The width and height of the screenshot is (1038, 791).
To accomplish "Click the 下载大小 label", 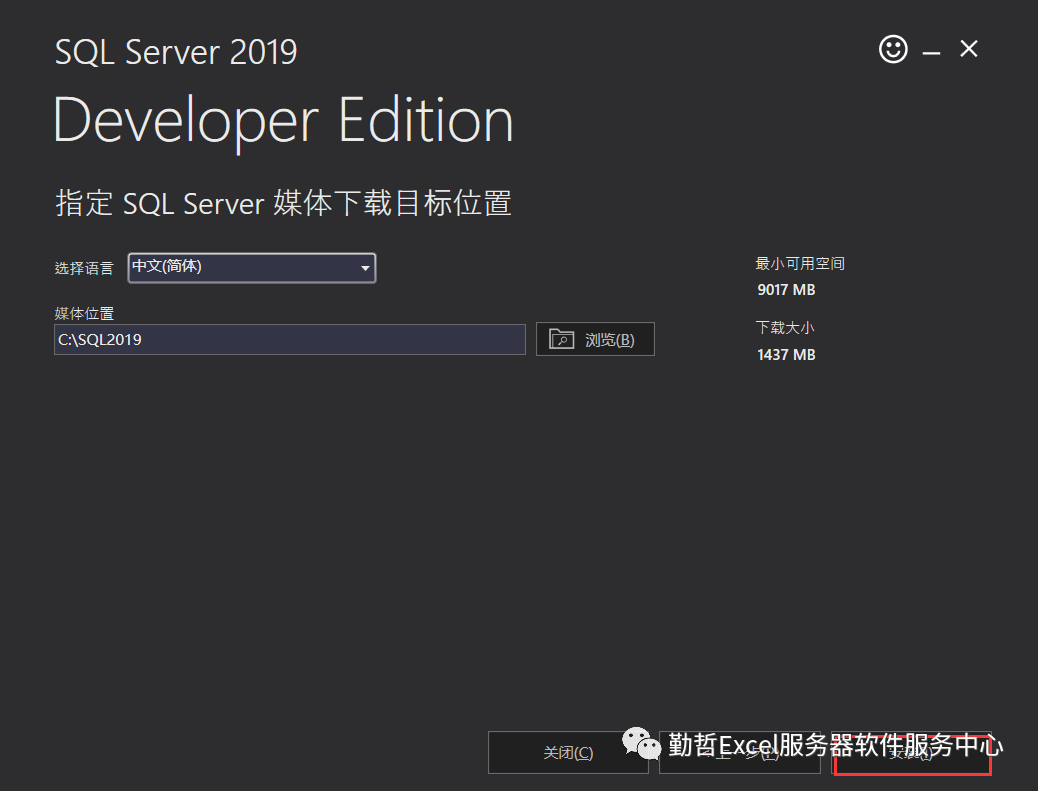I will [x=785, y=328].
